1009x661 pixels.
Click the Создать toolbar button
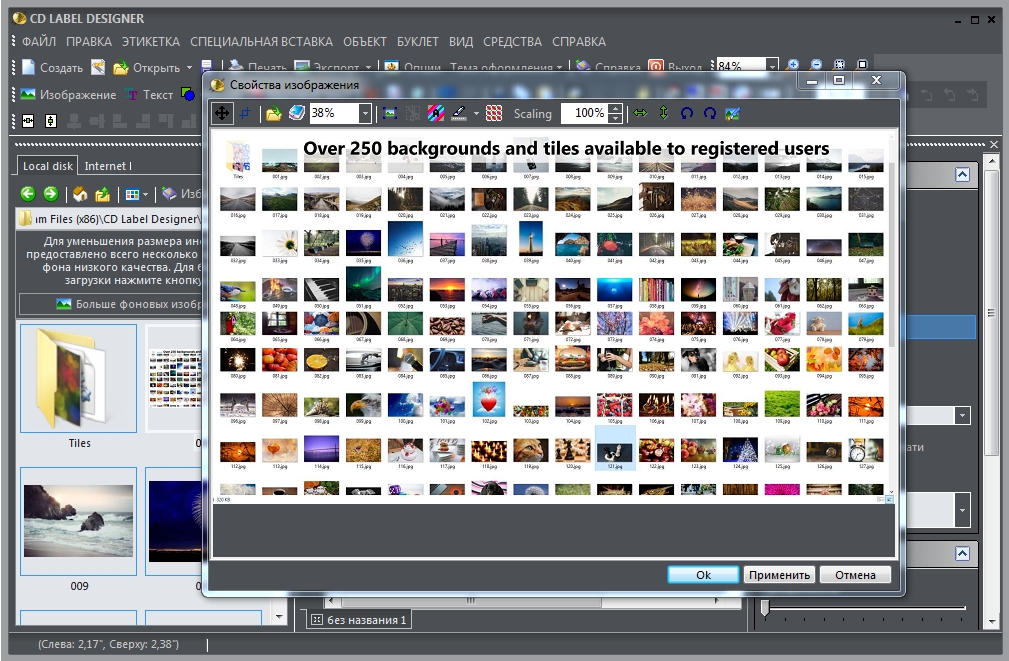(53, 68)
